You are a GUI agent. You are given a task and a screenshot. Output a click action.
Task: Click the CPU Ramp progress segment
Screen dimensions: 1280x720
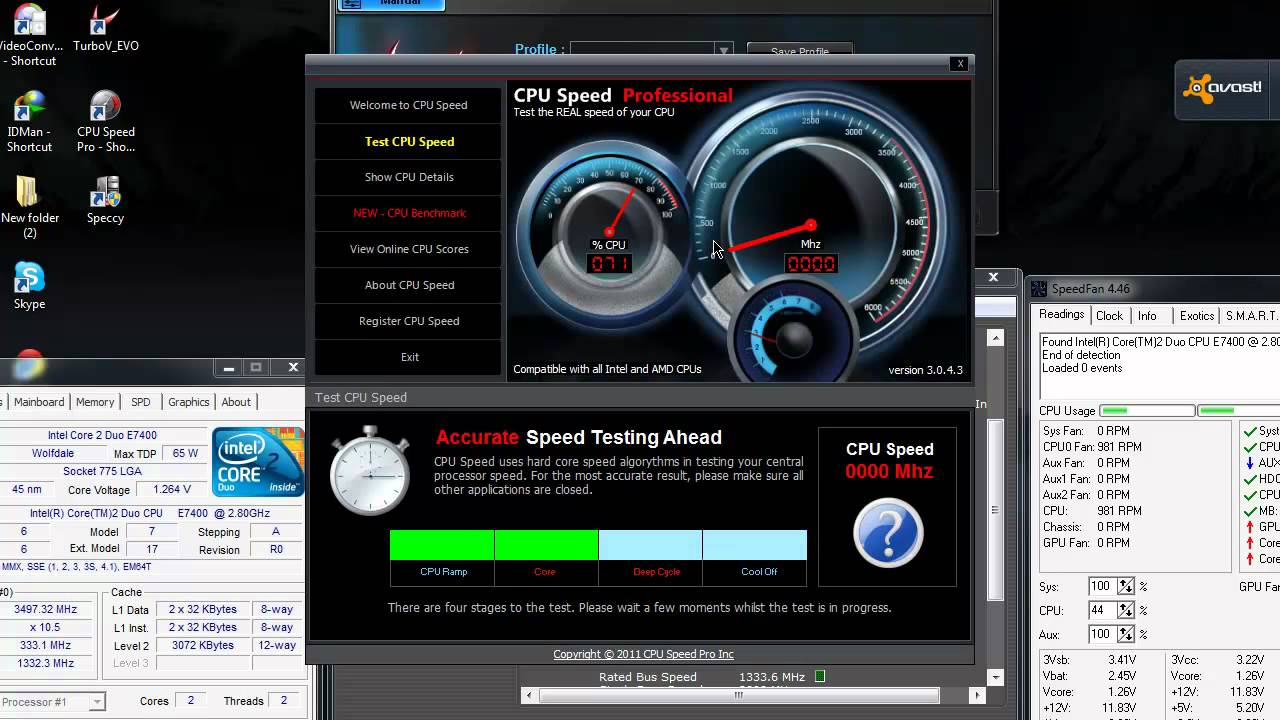tap(442, 545)
